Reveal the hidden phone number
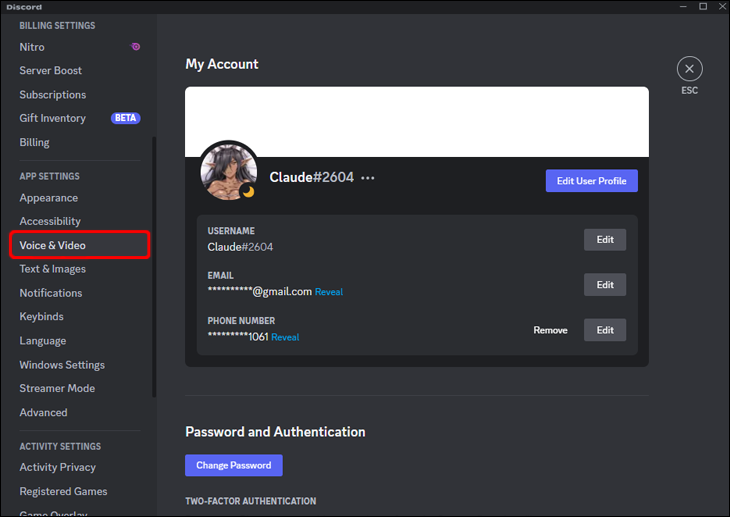This screenshot has height=517, width=730. click(x=285, y=337)
